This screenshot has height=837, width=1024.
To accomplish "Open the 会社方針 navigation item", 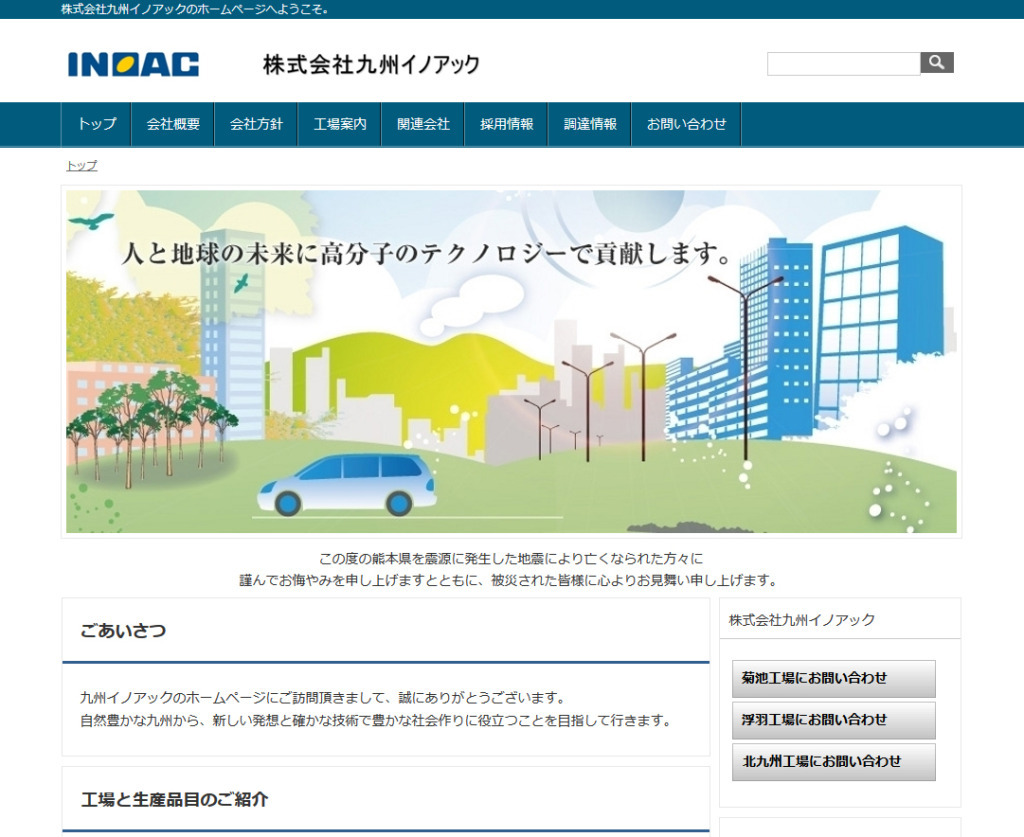I will point(256,124).
